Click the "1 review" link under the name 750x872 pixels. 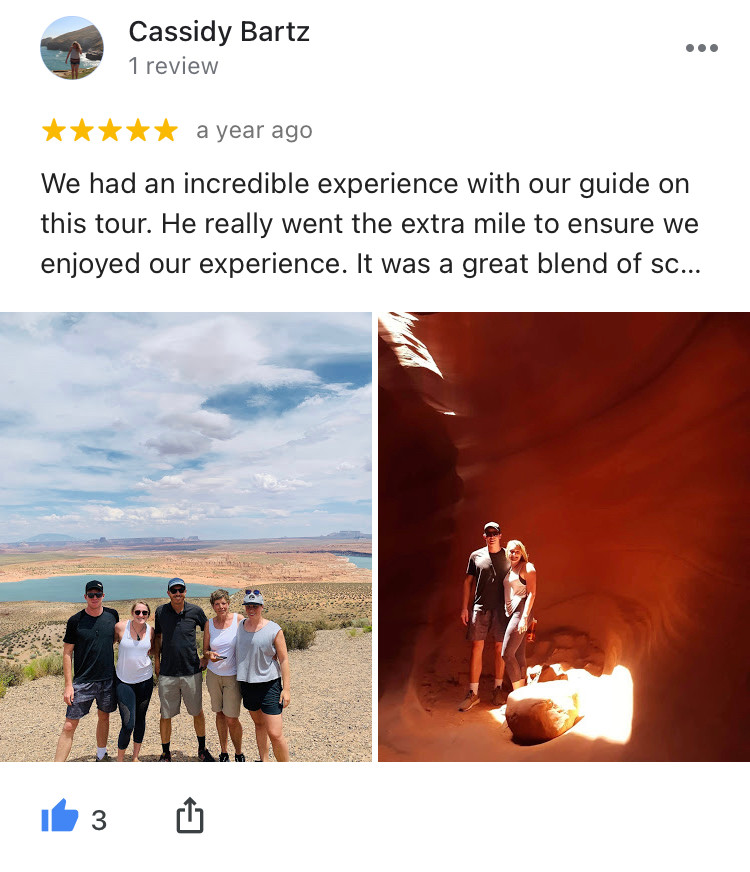click(x=173, y=66)
